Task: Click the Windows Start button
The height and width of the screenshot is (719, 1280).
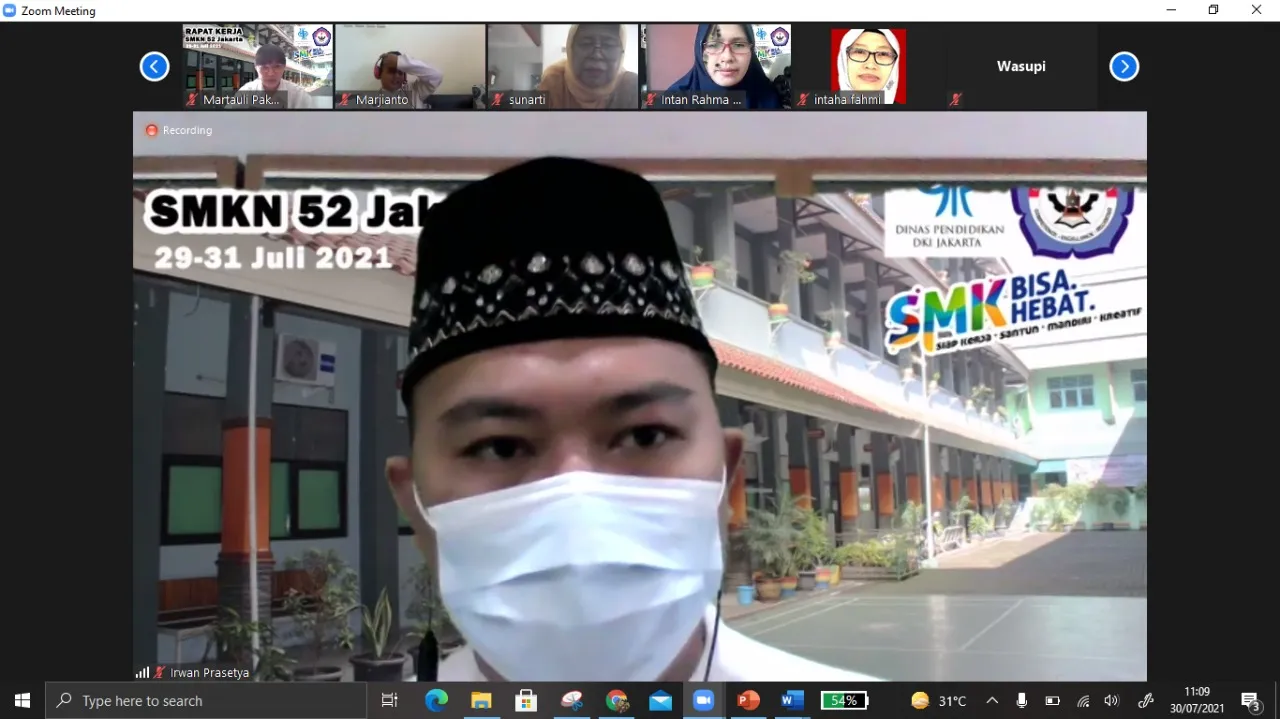Action: tap(22, 701)
